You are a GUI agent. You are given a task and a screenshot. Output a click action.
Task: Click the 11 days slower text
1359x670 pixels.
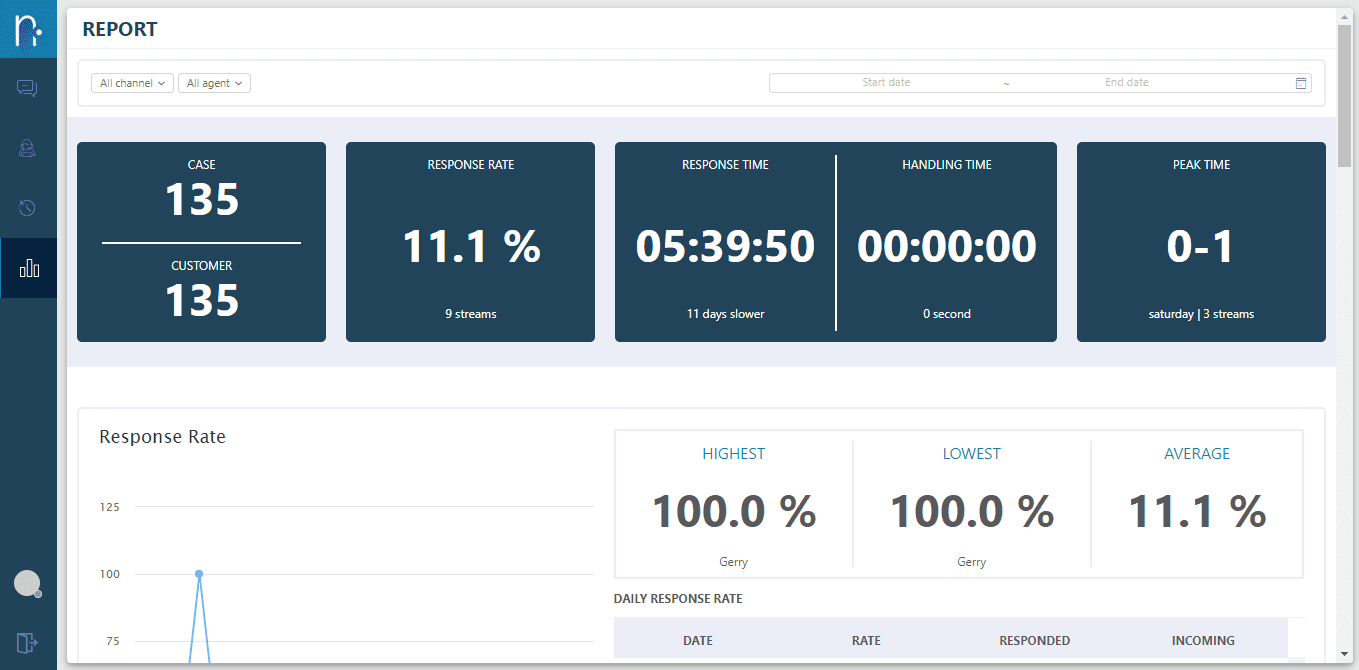point(726,314)
